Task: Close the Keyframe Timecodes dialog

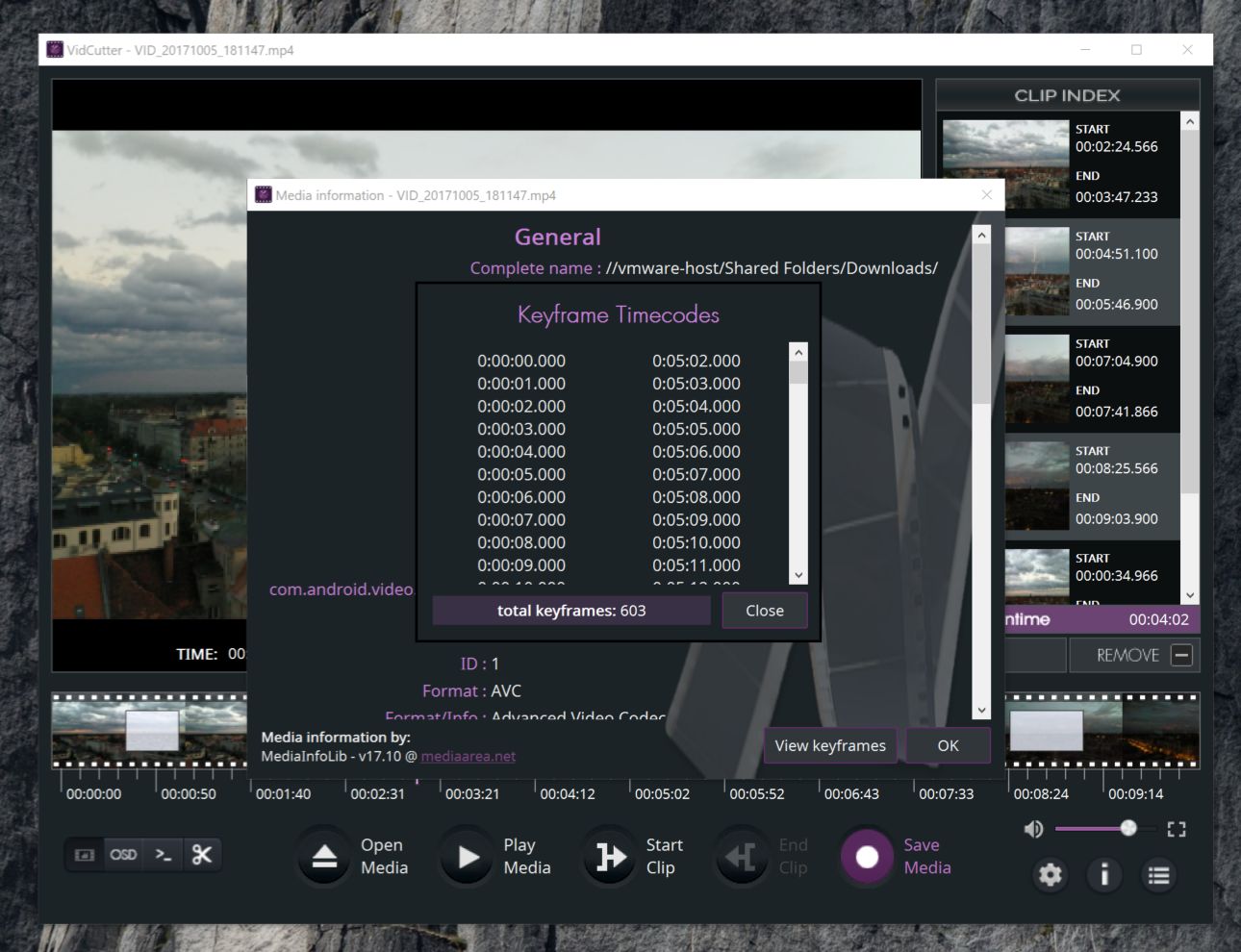Action: [765, 611]
